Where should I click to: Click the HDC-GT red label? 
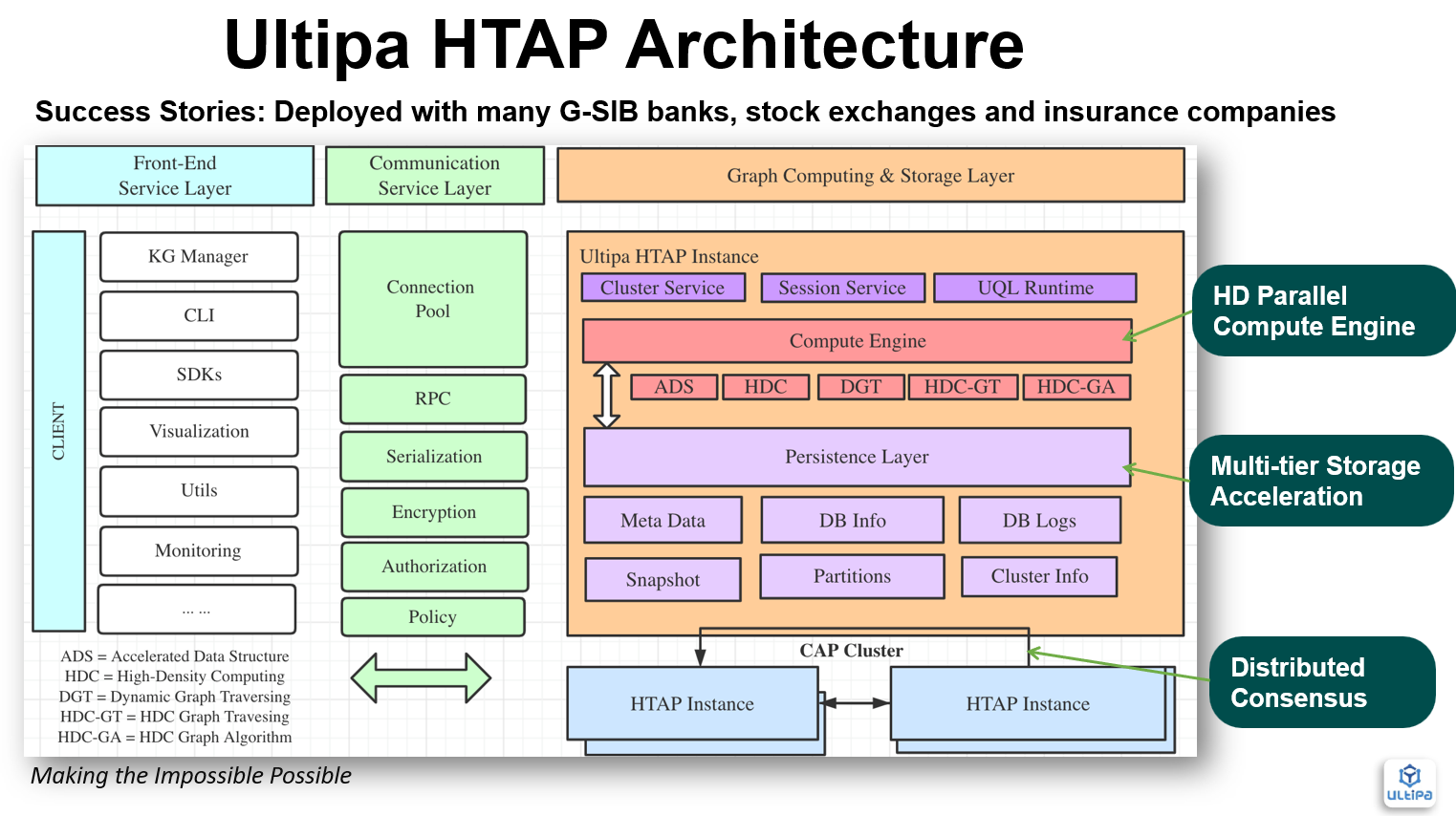tap(962, 387)
